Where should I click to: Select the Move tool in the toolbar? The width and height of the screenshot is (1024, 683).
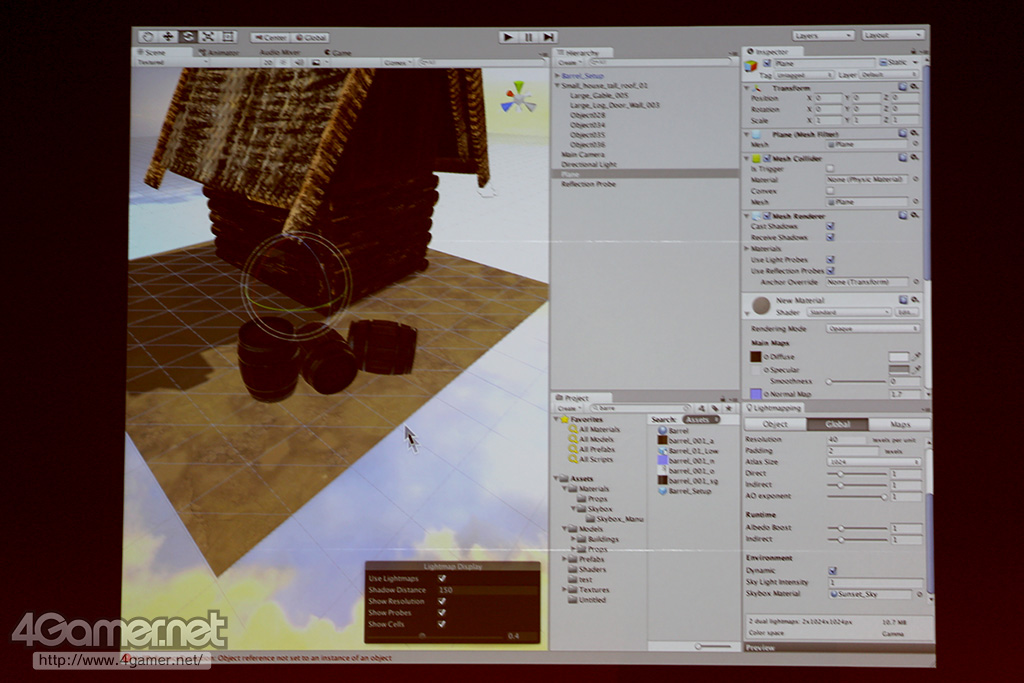point(168,37)
